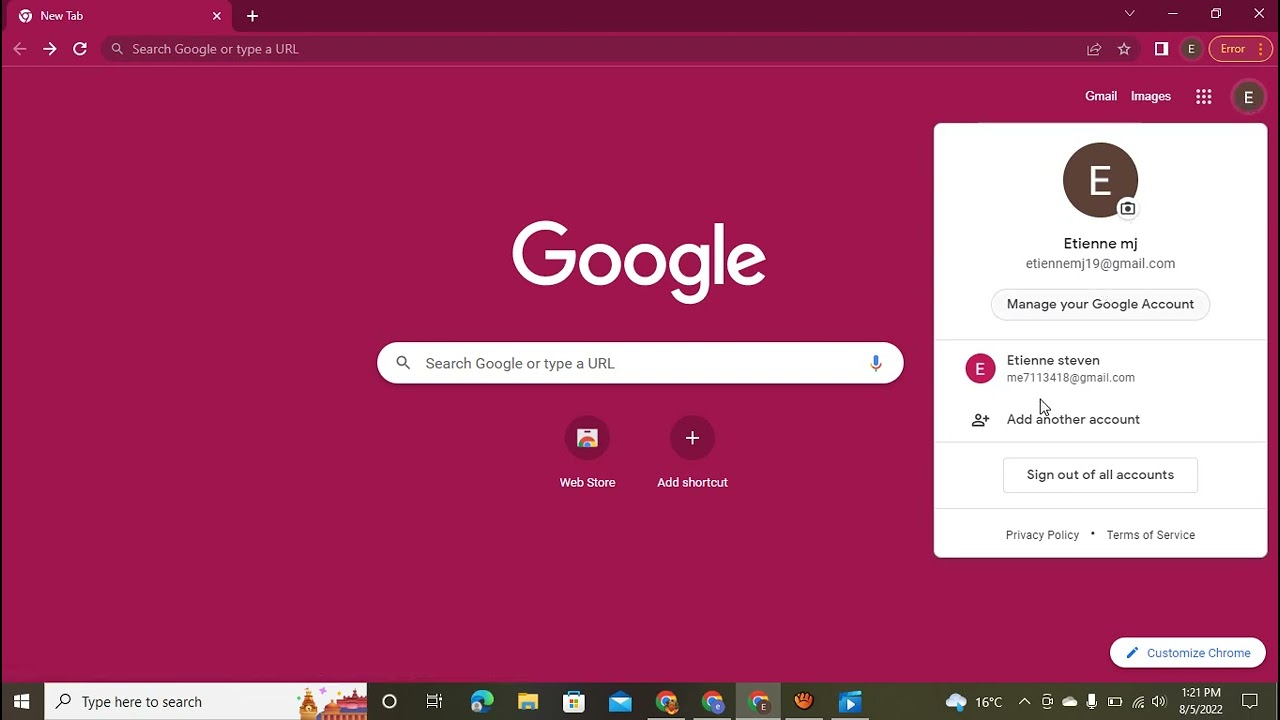Open the Chrome side panel

coord(1161,49)
